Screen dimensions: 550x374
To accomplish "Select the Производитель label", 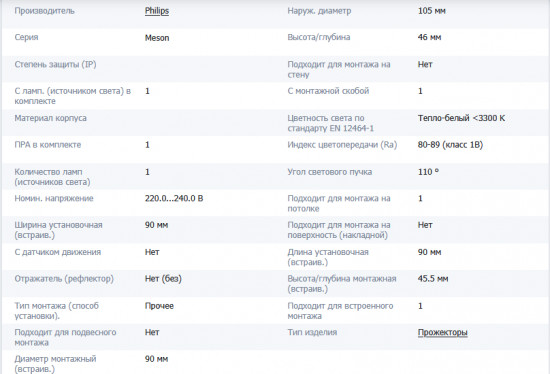I will pos(44,11).
